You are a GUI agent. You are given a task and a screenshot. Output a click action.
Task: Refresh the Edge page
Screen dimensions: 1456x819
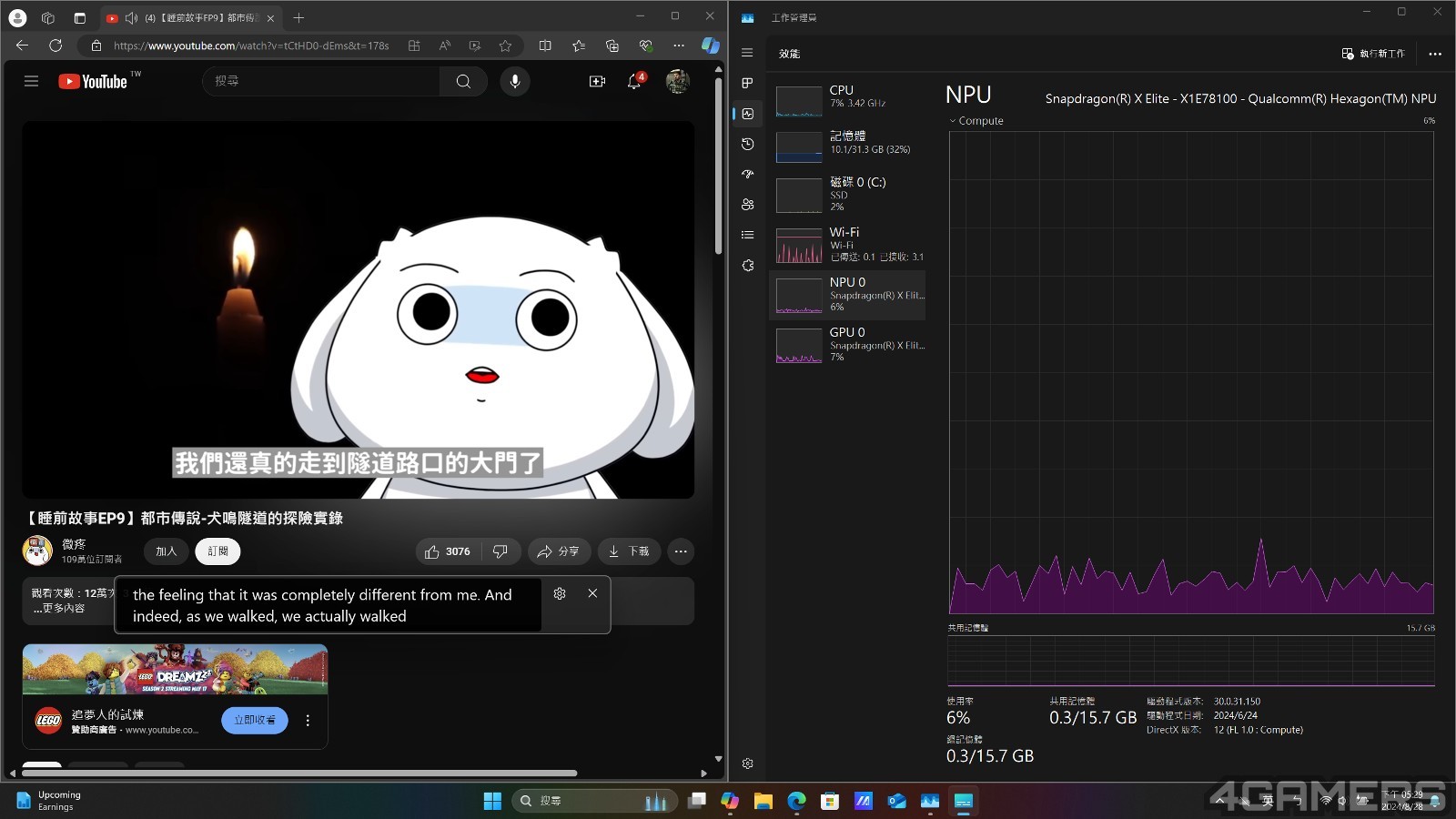point(56,45)
